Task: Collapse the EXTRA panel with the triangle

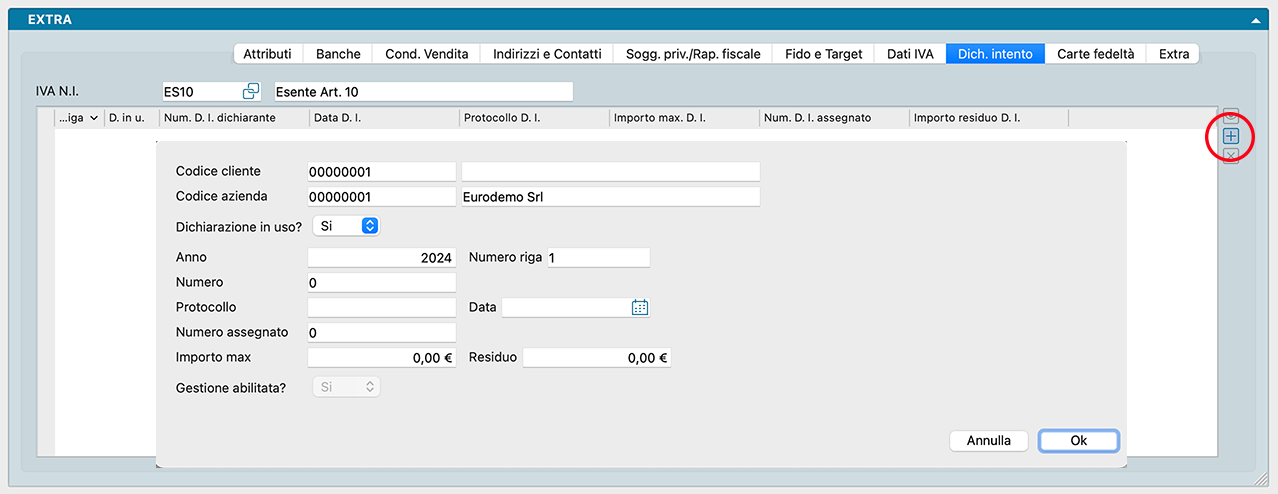Action: (x=1254, y=20)
